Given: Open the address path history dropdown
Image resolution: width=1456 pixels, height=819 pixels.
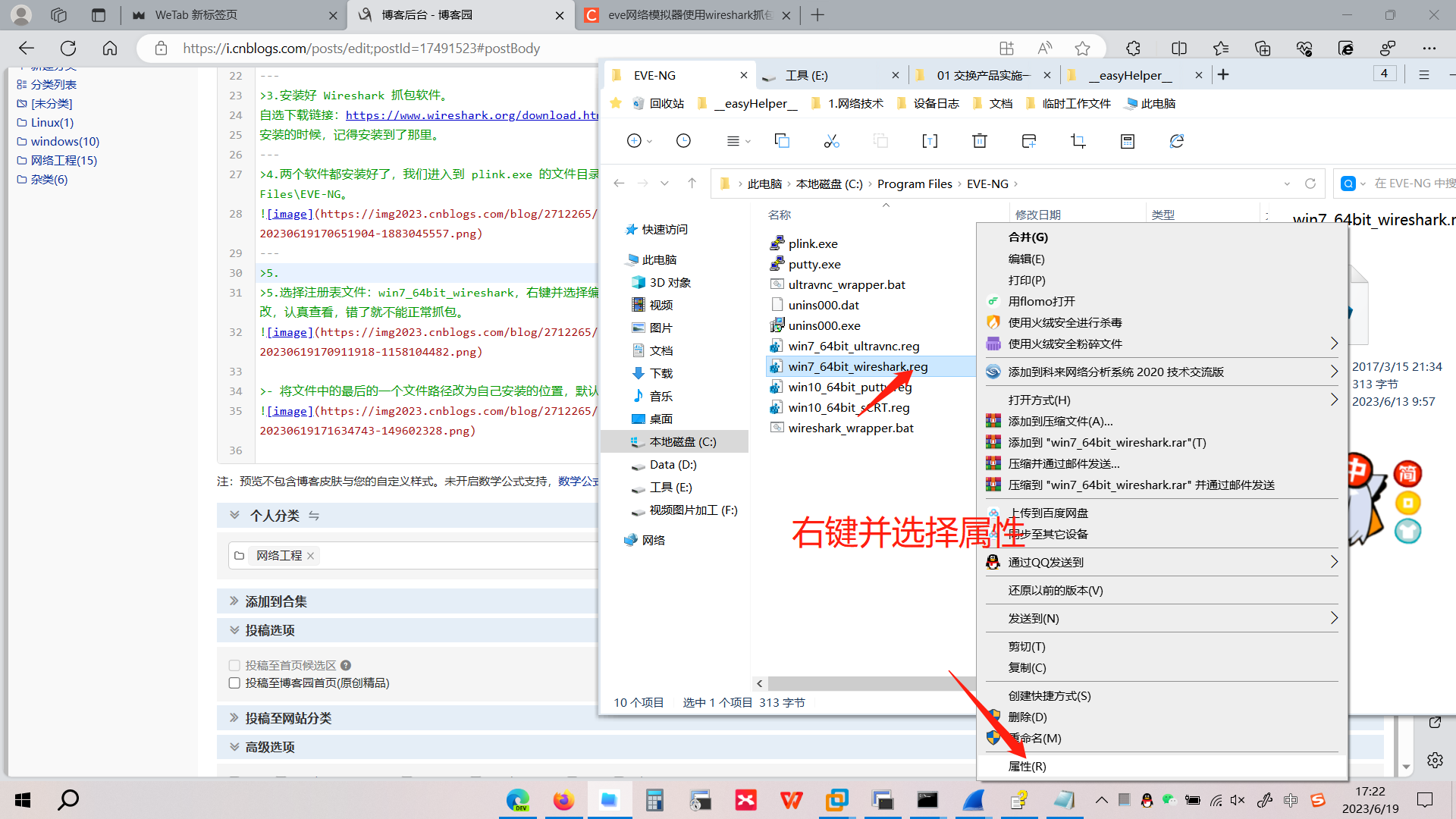Looking at the screenshot, I should click(1287, 184).
